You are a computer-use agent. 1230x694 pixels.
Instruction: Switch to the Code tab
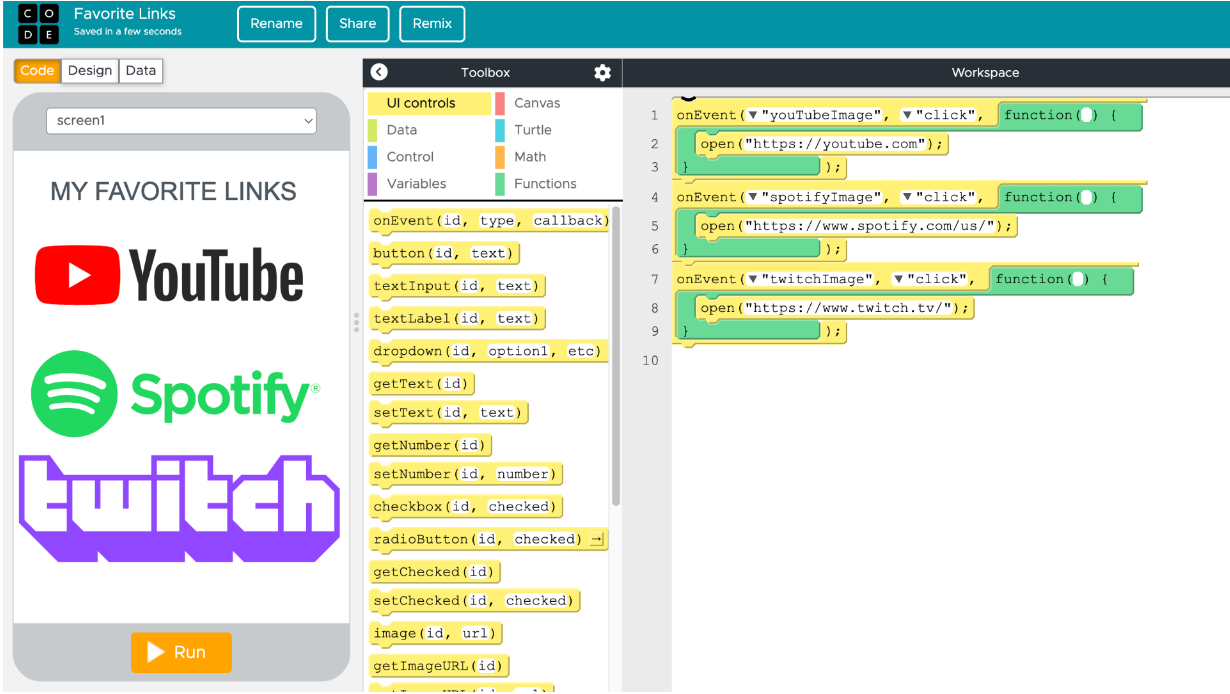(37, 71)
